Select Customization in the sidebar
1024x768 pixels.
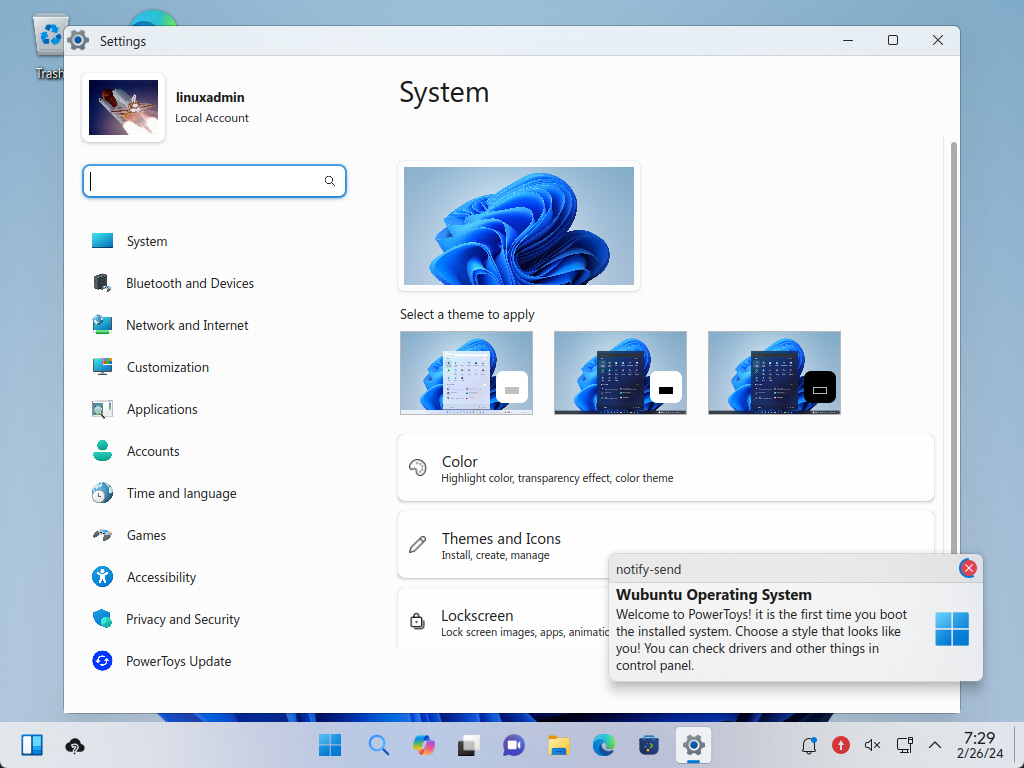[168, 367]
